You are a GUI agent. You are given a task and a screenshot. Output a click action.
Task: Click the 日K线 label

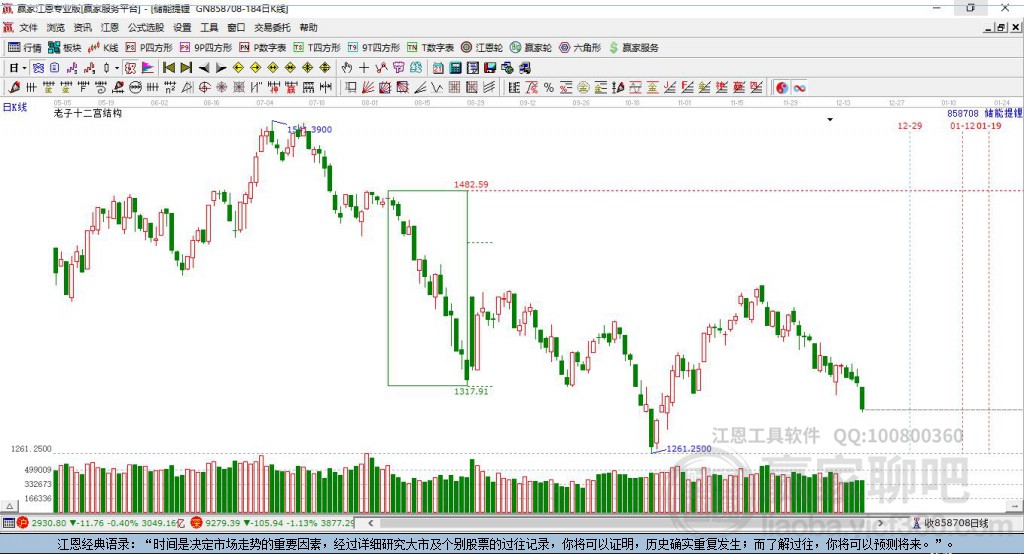(x=15, y=107)
